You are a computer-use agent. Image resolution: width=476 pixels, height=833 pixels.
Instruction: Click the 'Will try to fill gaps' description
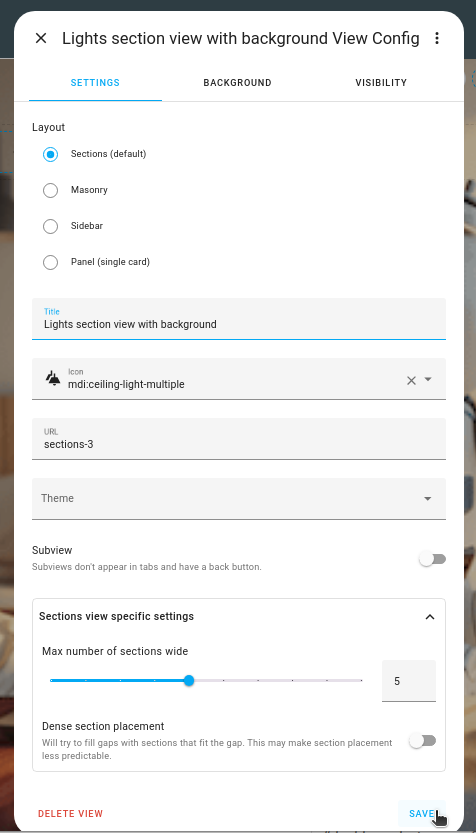217,749
